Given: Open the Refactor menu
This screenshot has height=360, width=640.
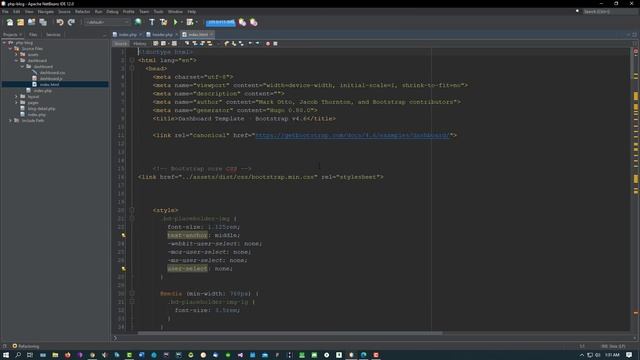Looking at the screenshot, I should pyautogui.click(x=82, y=11).
